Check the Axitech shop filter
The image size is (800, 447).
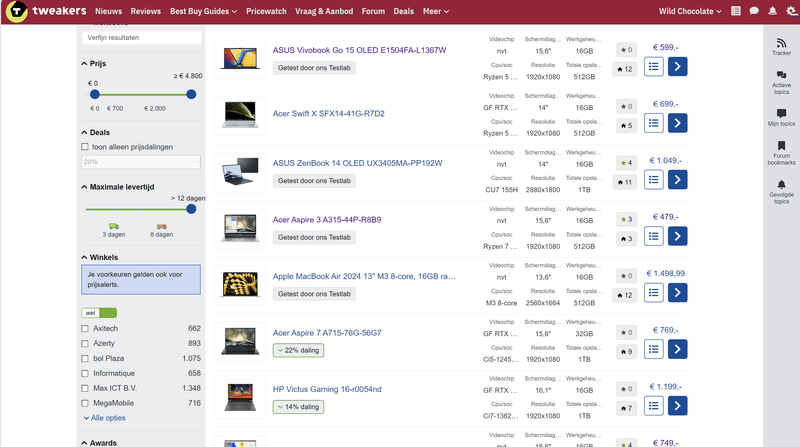(x=85, y=329)
